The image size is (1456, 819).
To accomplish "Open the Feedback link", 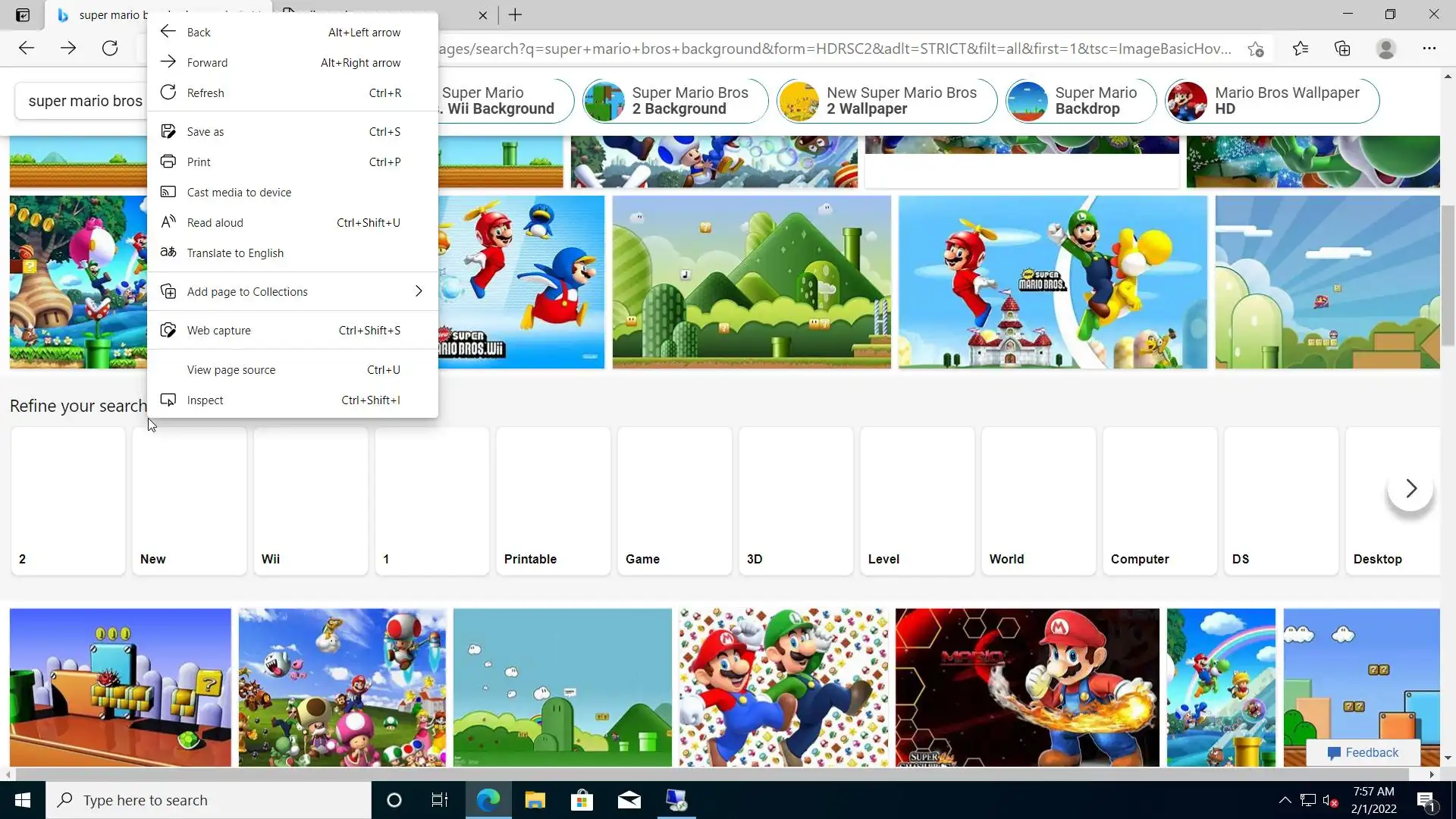I will pyautogui.click(x=1363, y=752).
